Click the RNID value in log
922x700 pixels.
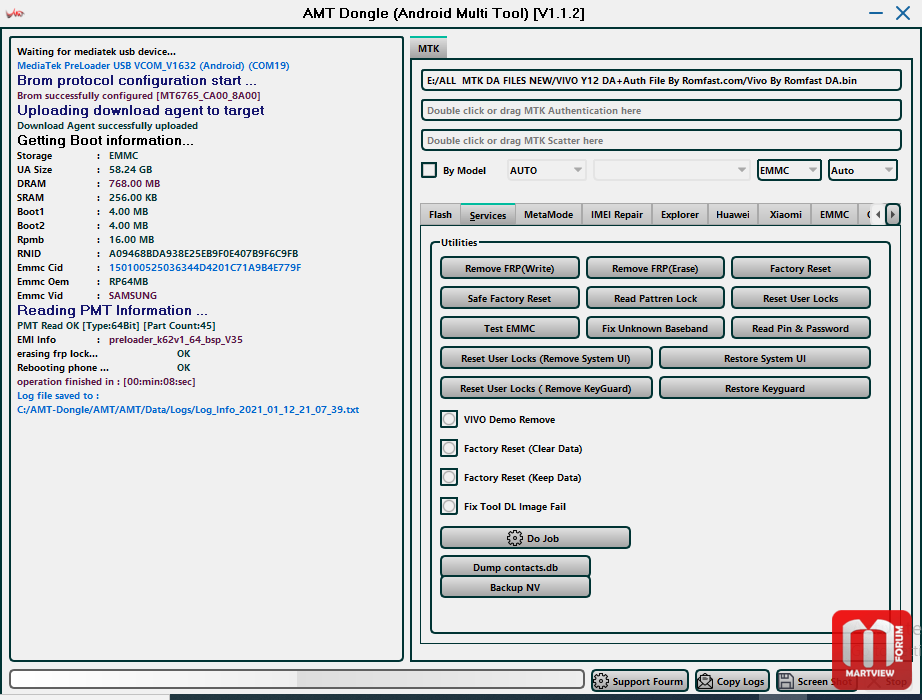(x=203, y=254)
